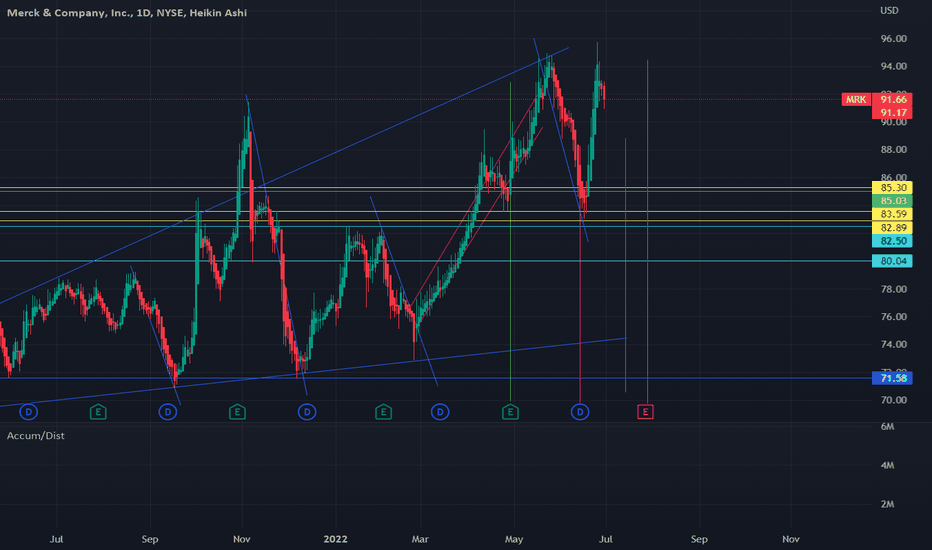Click the 1D interval text in the title
The width and height of the screenshot is (932, 550).
pos(143,12)
